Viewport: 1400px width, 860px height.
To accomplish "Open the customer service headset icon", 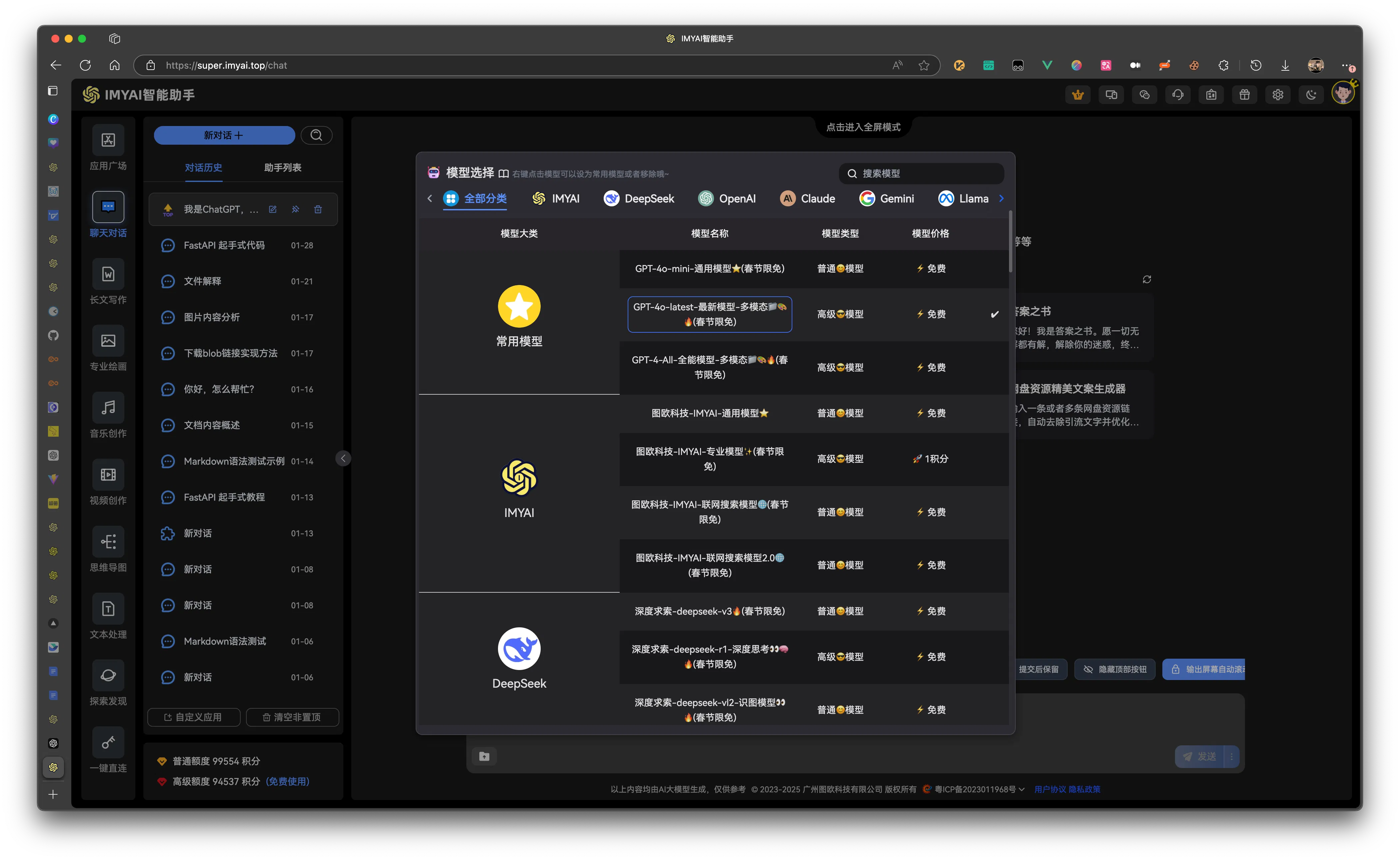I will tap(1178, 95).
